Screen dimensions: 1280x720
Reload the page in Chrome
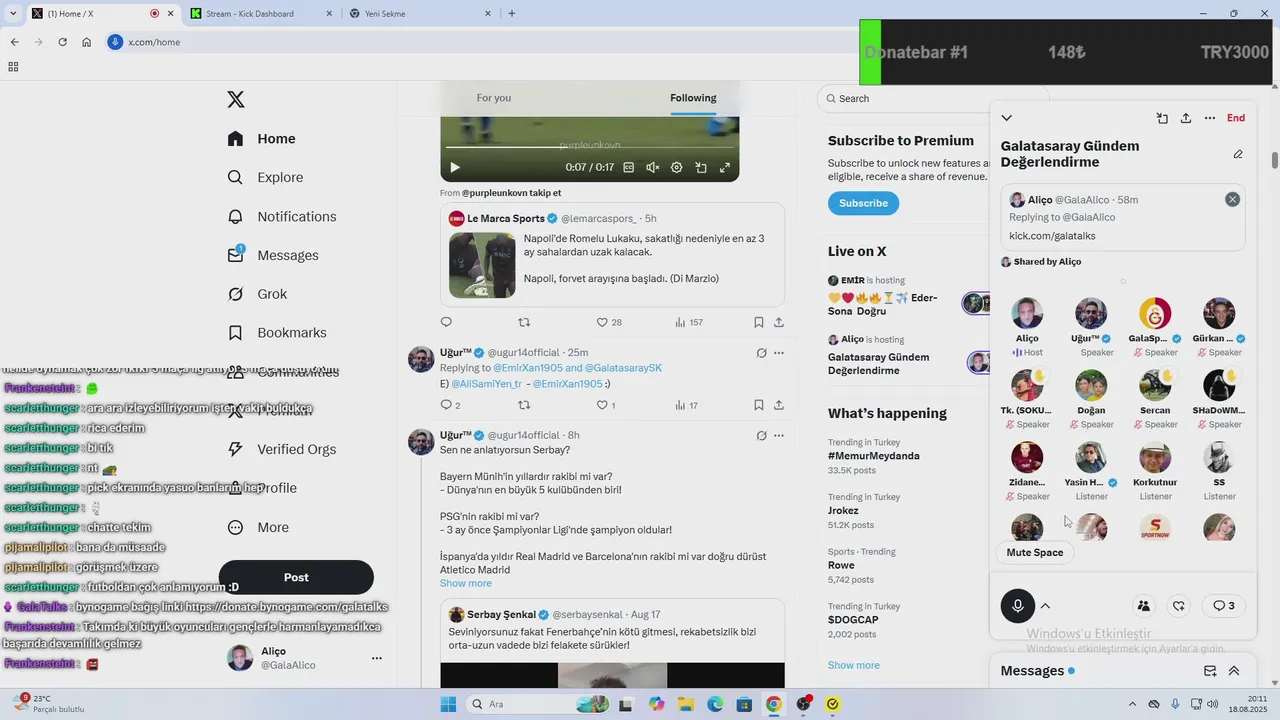coord(62,42)
